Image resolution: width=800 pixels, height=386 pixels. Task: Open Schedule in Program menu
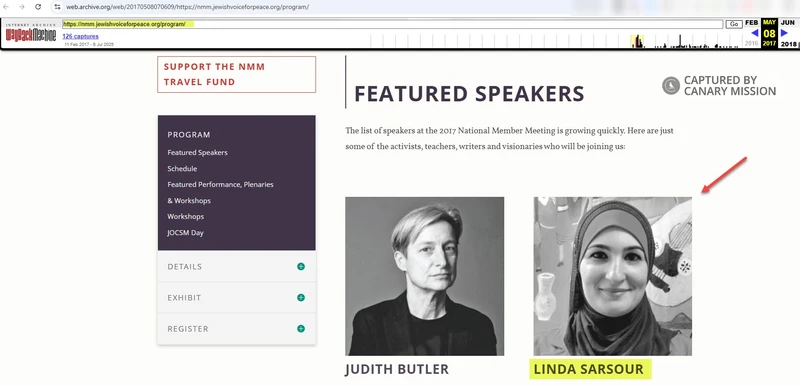[182, 168]
